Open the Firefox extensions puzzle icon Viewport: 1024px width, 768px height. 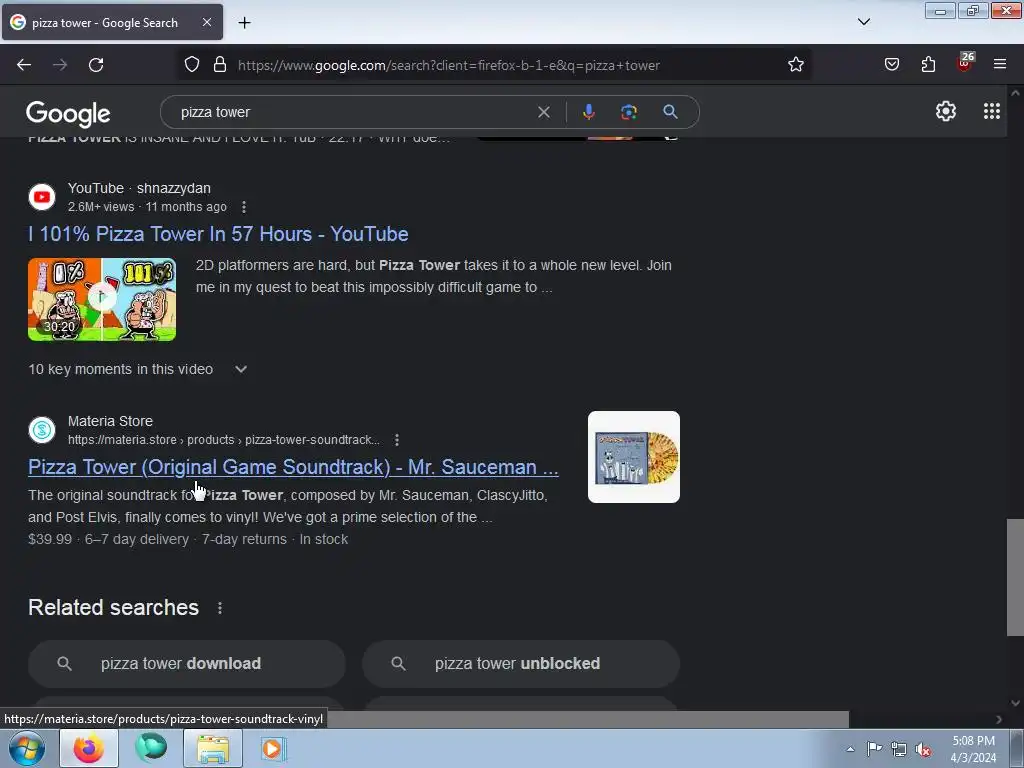[x=928, y=65]
